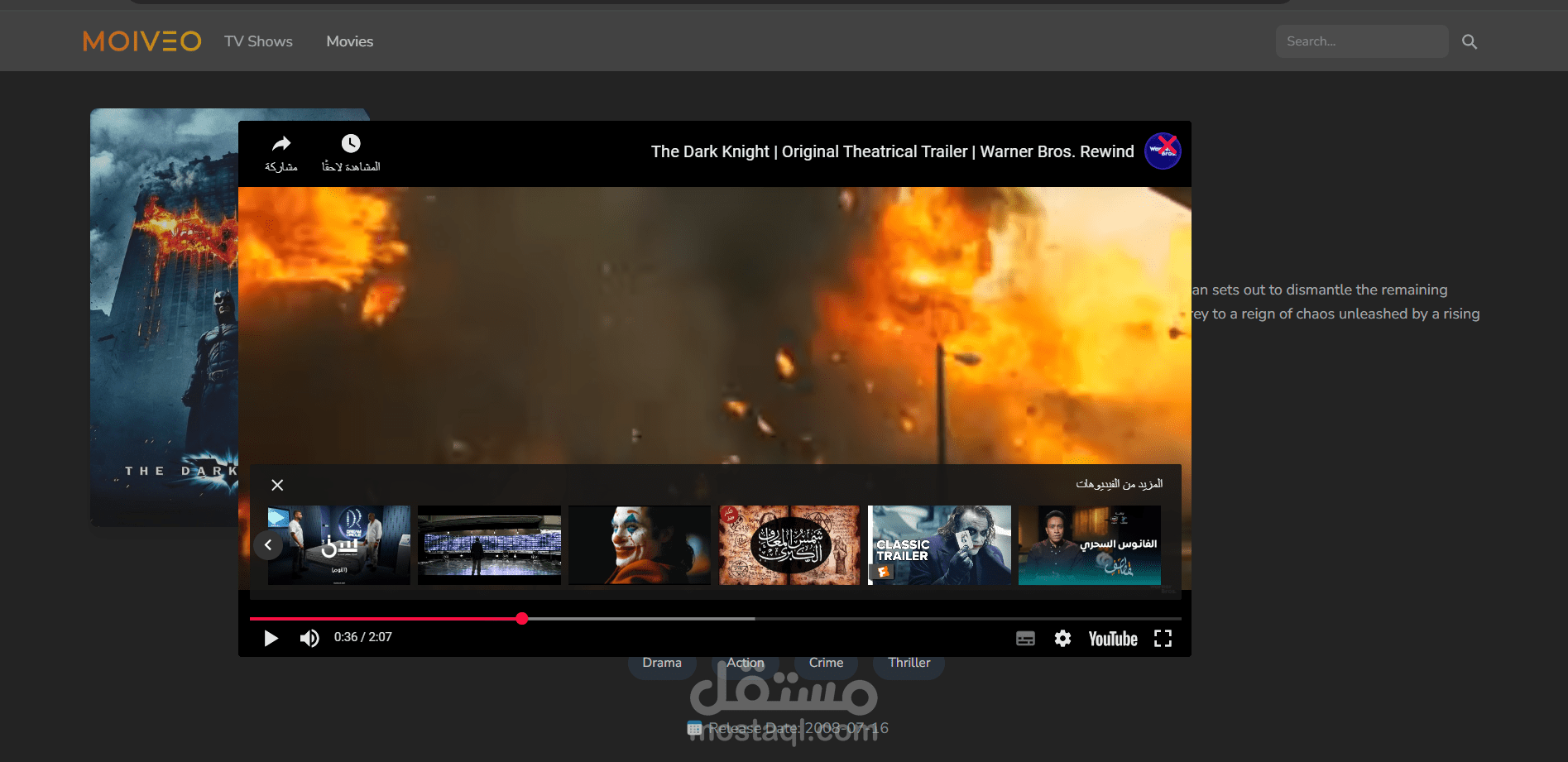Open the video on YouTube logo
1568x762 pixels.
1113,639
